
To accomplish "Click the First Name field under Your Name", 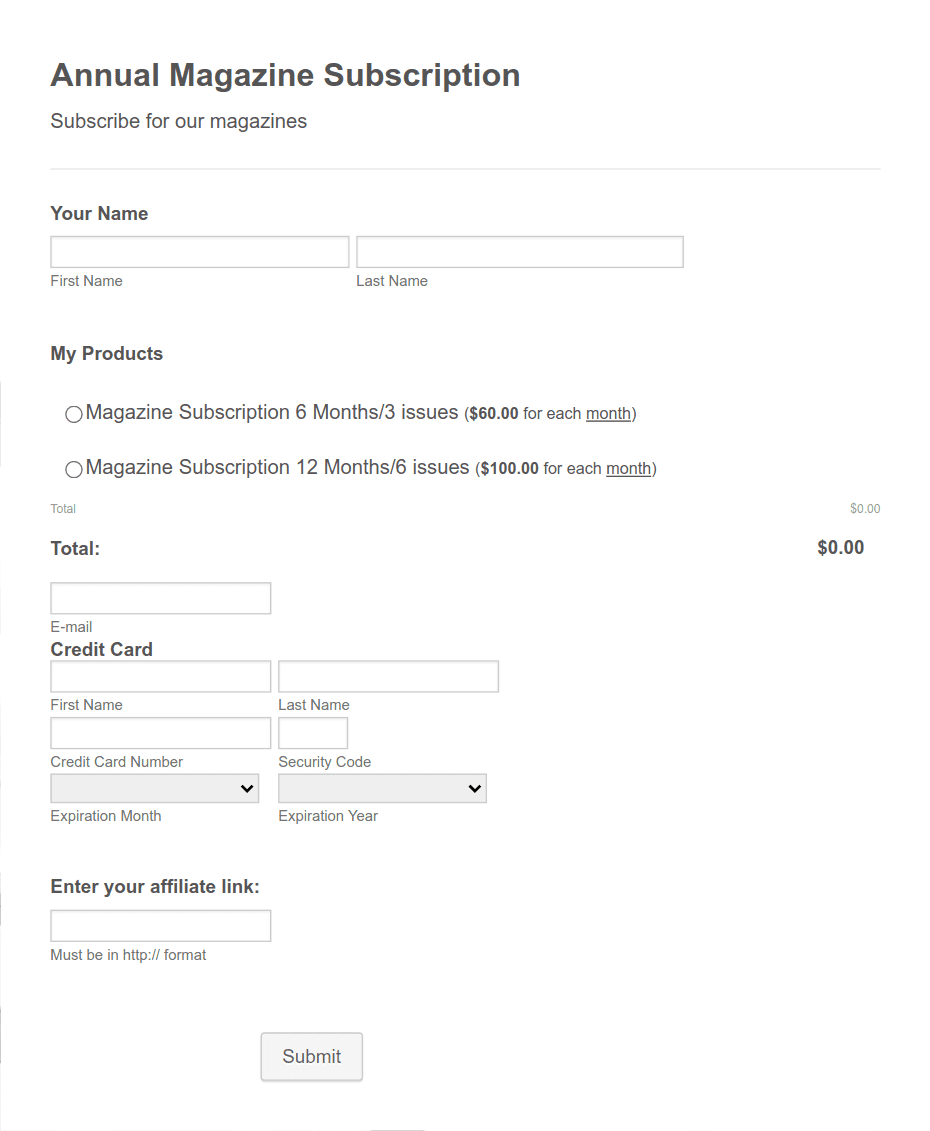I will (x=199, y=251).
